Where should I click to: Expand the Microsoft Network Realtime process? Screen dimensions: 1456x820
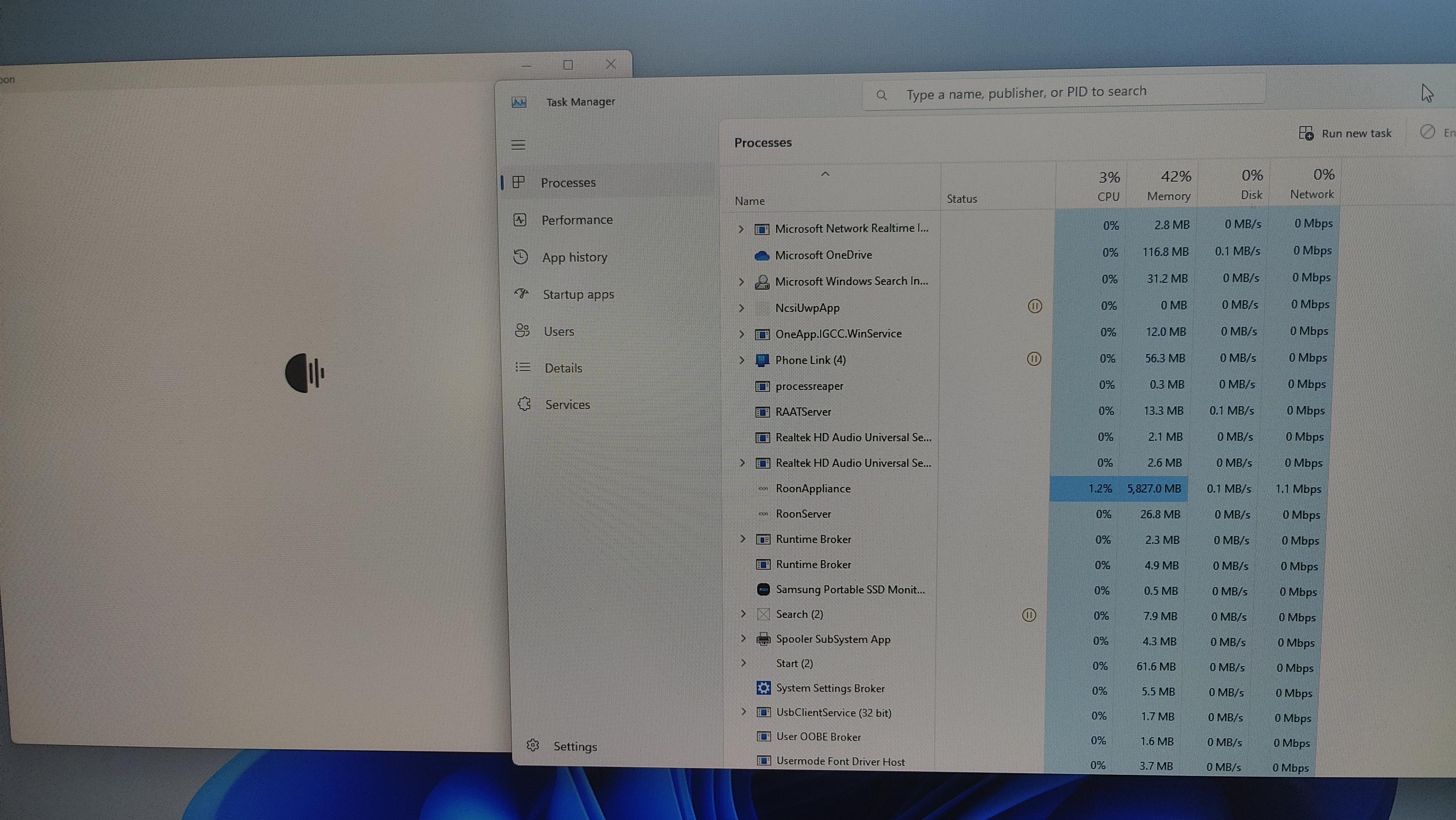pos(741,229)
